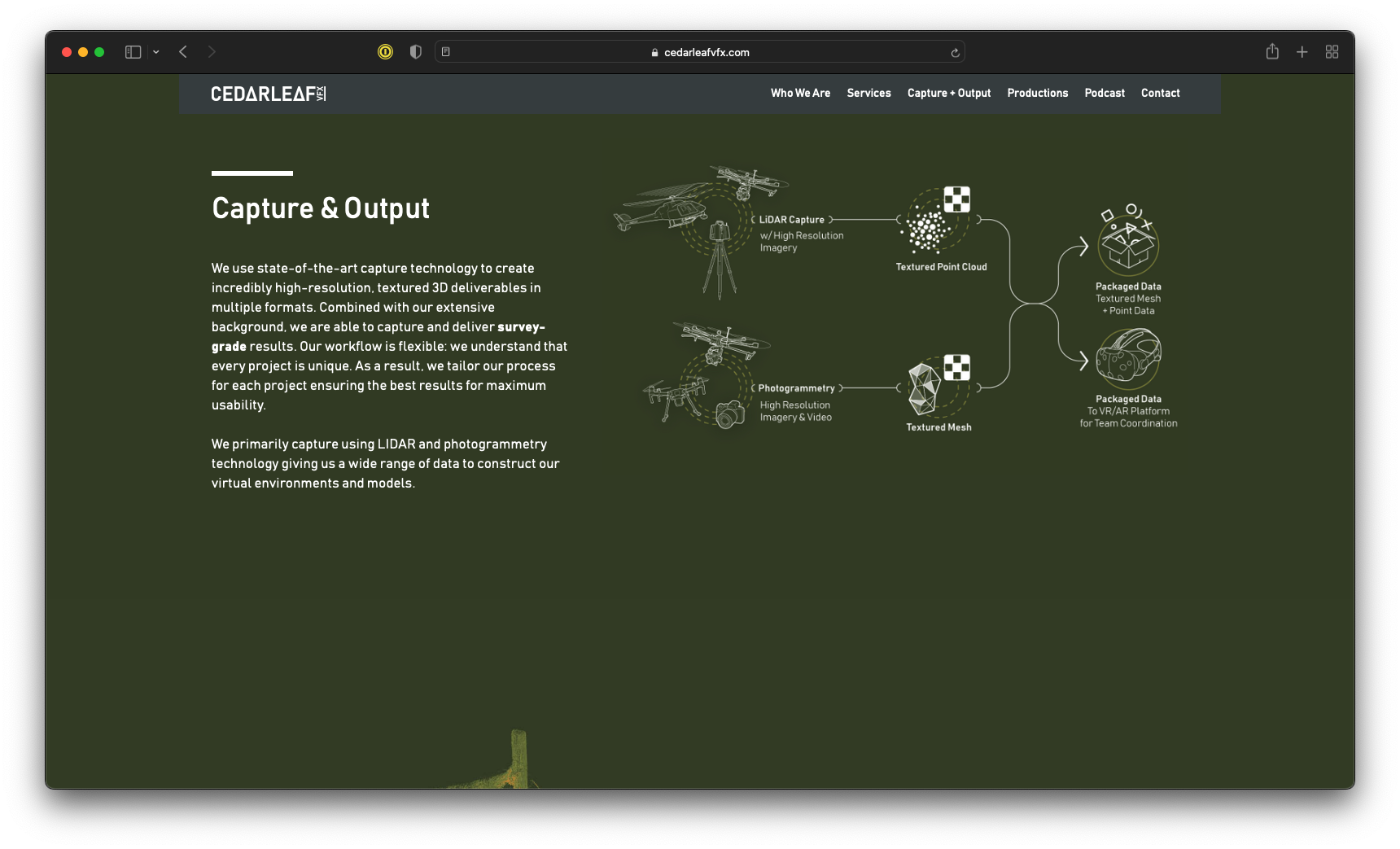Go to the Productions page

(x=1037, y=93)
